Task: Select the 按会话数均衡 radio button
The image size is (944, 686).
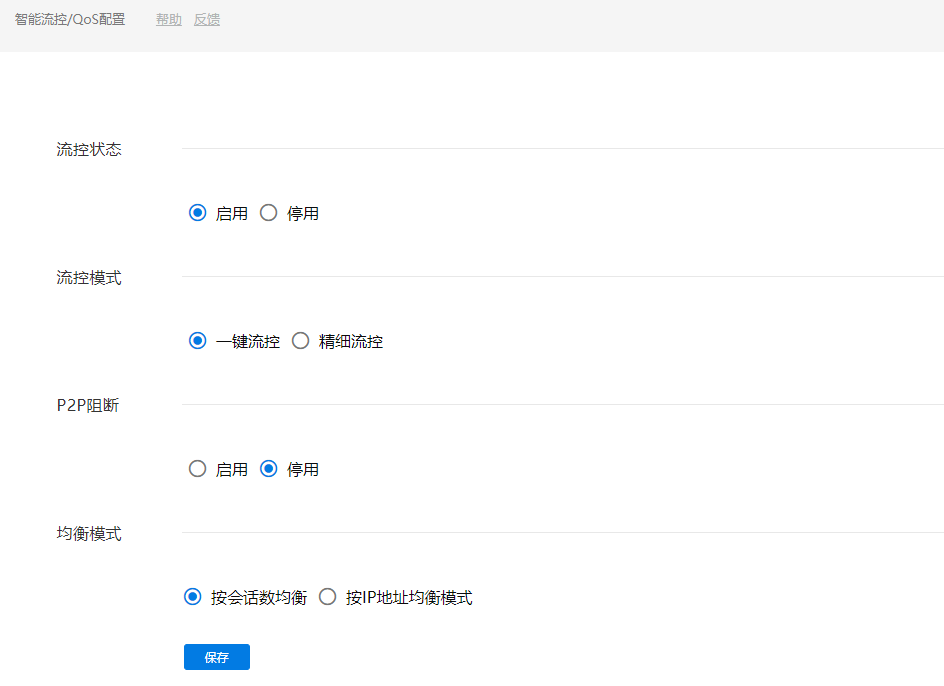Action: pos(193,597)
